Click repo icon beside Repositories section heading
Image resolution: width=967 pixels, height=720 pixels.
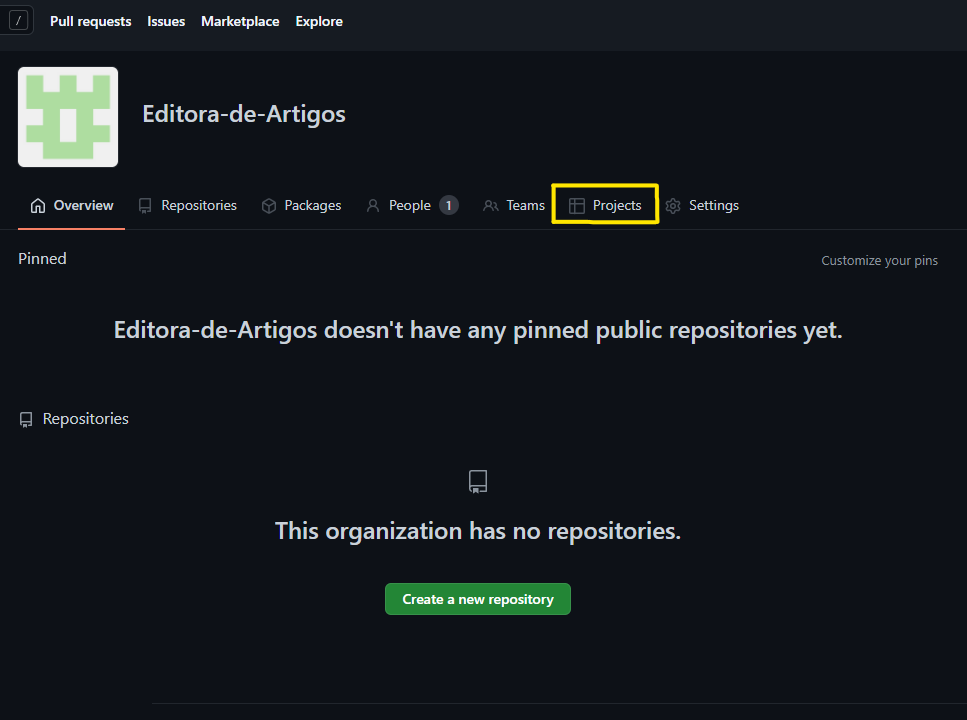(x=26, y=420)
